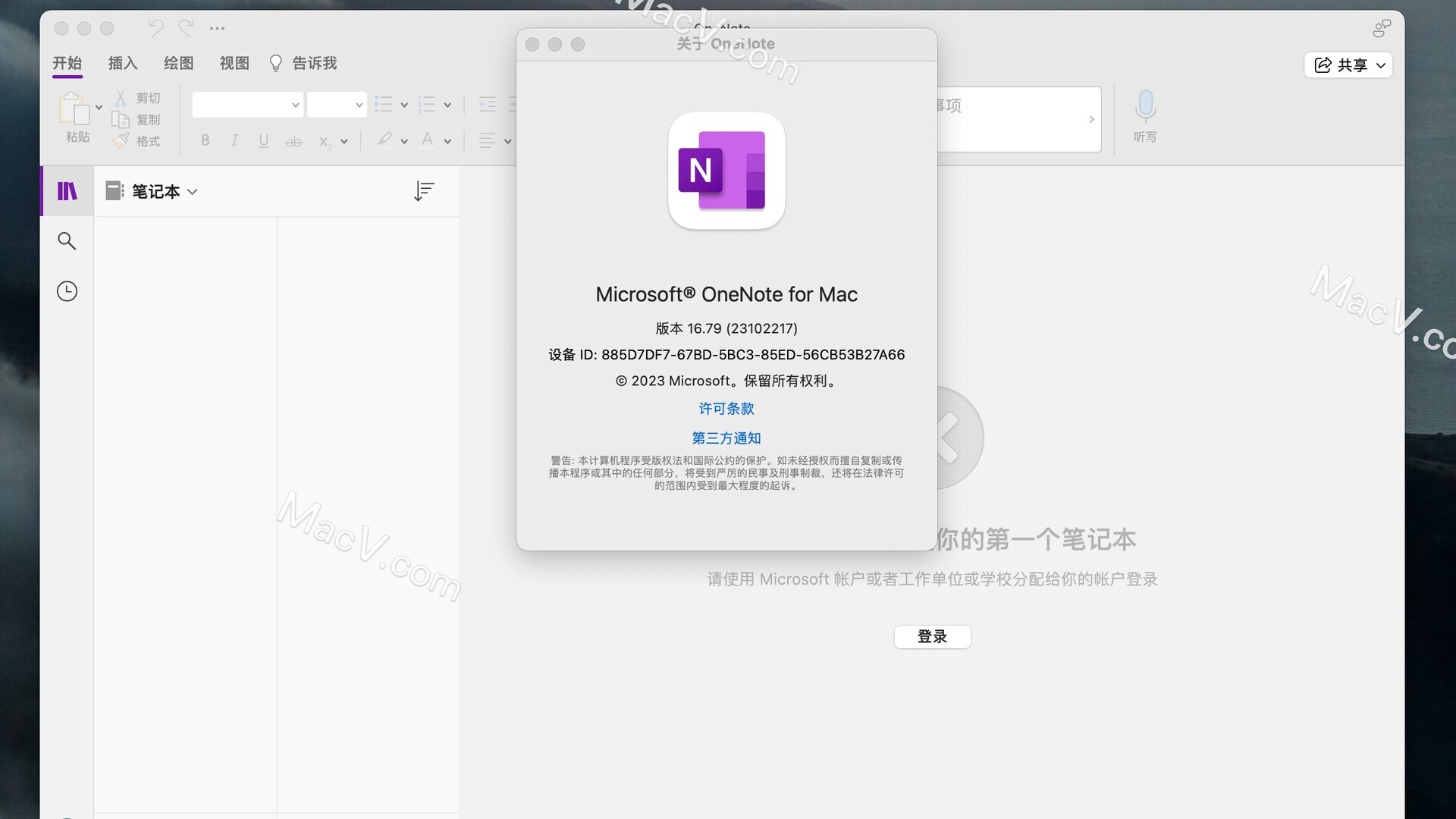The width and height of the screenshot is (1456, 819).
Task: Click the search magnifier sidebar icon
Action: [x=67, y=241]
